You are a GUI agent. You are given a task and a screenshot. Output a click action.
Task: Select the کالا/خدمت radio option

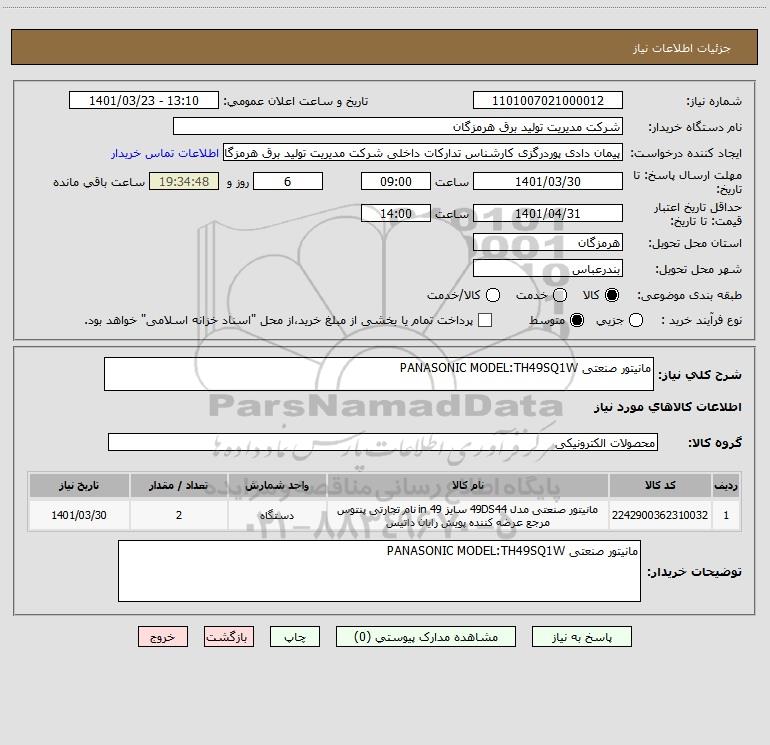493,295
